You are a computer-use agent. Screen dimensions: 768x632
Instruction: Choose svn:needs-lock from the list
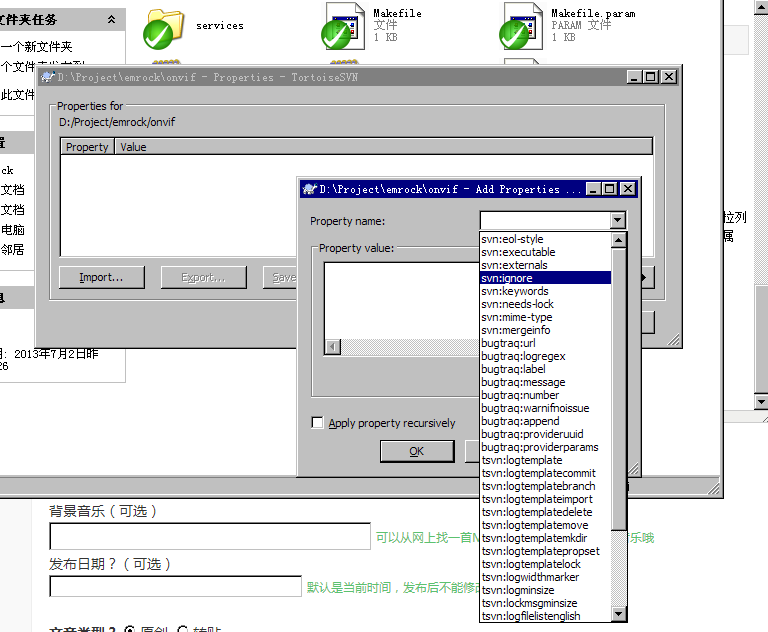[546, 304]
